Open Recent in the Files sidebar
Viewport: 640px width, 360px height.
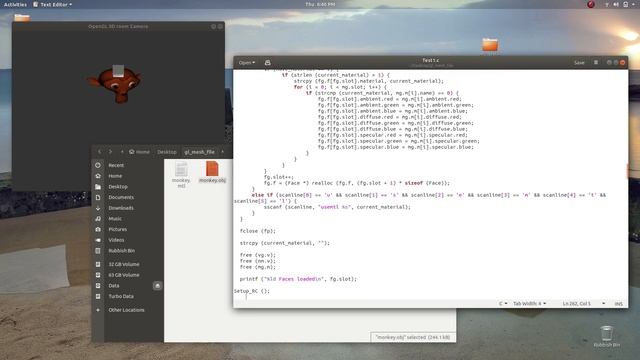128,165
